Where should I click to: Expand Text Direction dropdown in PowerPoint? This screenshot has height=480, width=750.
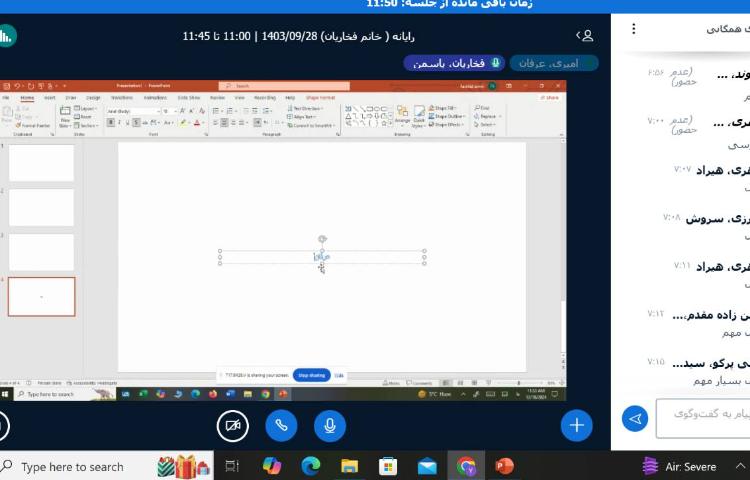click(x=305, y=109)
